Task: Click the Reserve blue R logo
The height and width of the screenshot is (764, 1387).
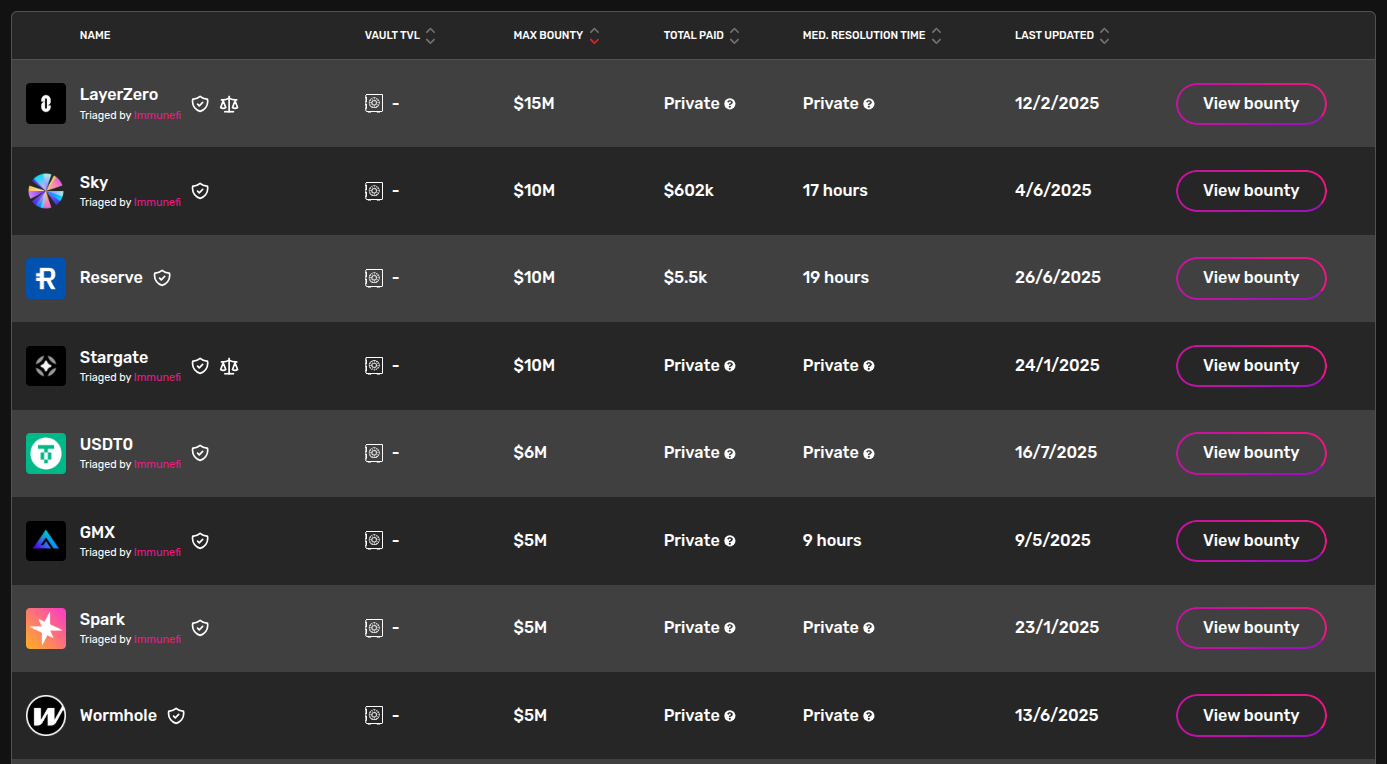Action: pos(46,278)
